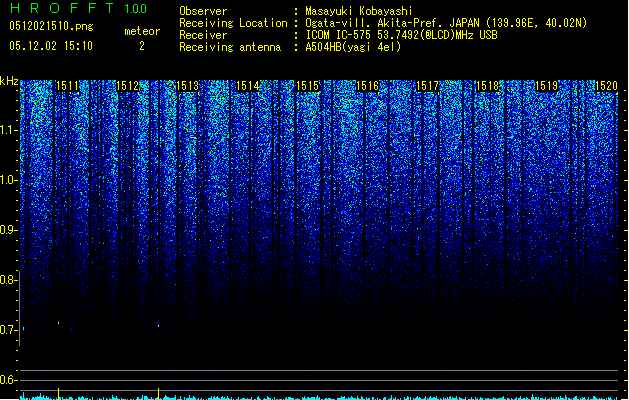Click the Receiver field label
The image size is (629, 400).
[x=203, y=35]
